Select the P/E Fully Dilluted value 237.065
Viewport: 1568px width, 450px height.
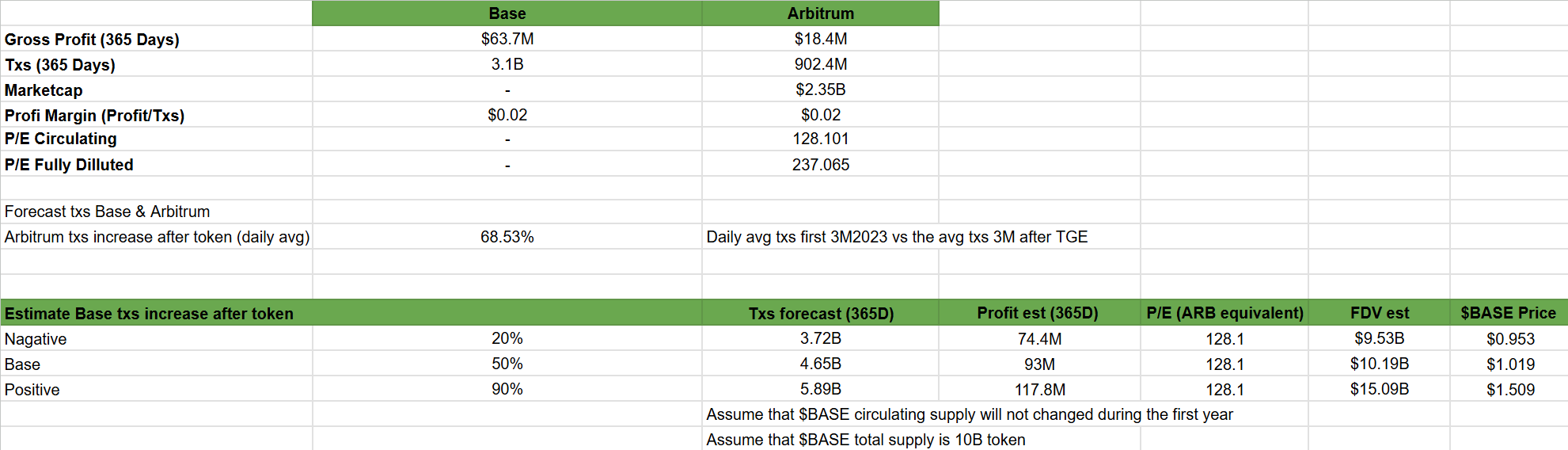pos(820,164)
